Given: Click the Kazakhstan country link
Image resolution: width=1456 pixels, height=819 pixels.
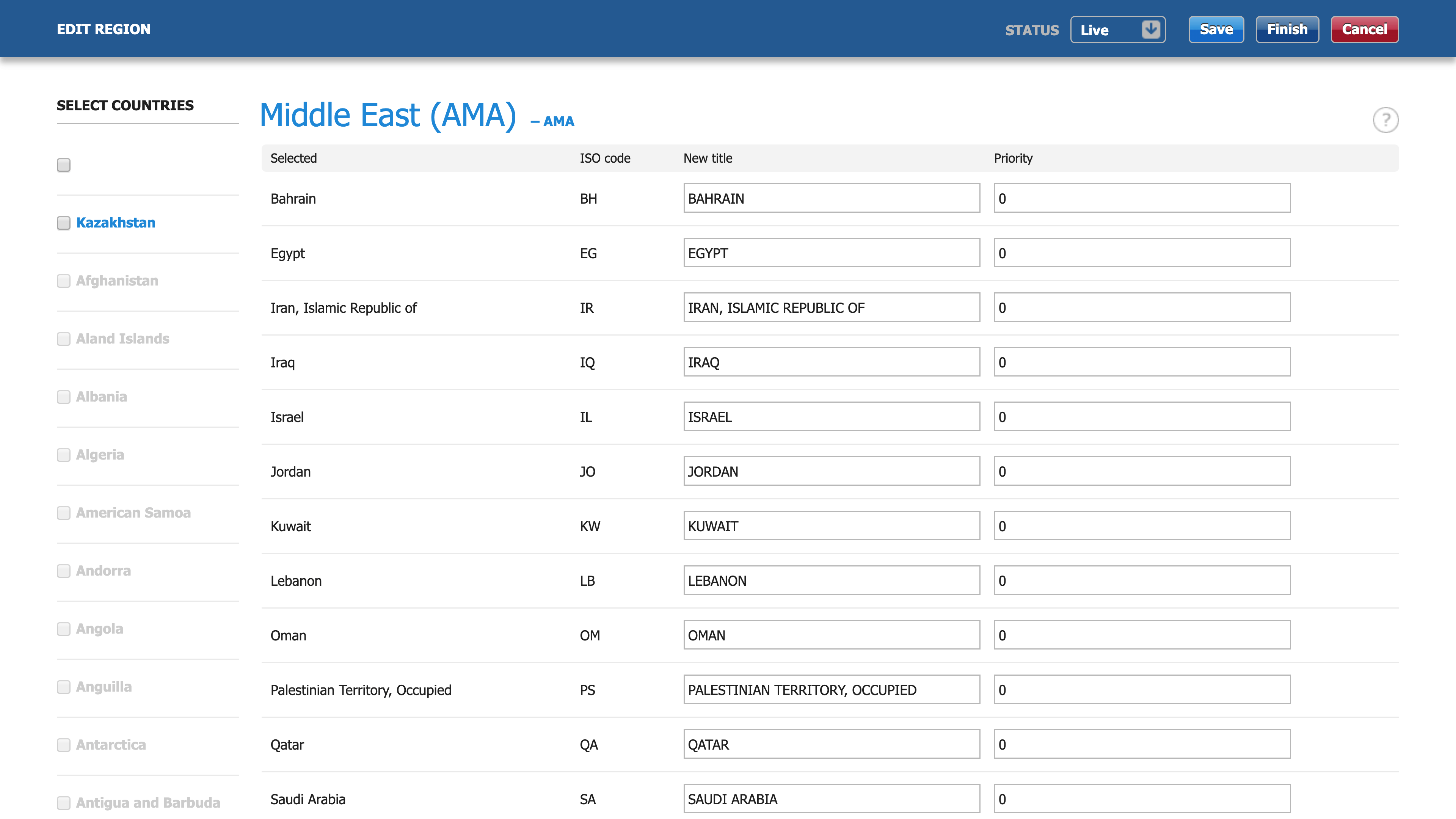Looking at the screenshot, I should pos(116,223).
